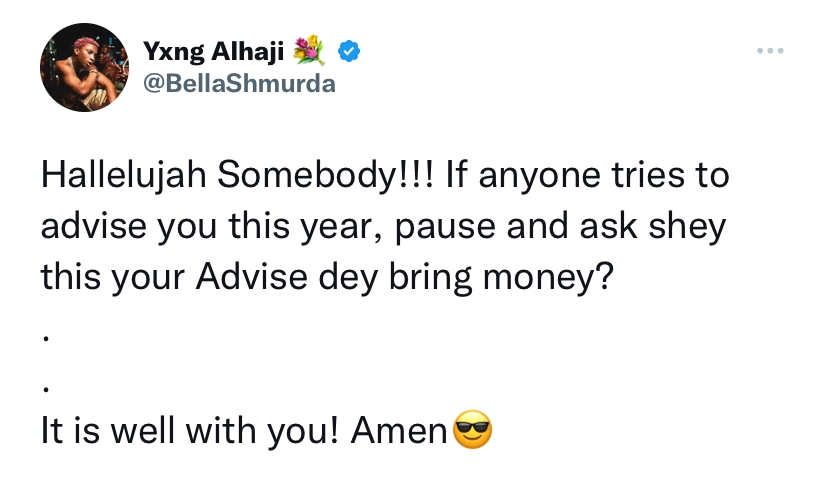828x483 pixels.
Task: Visit the @BellaShmurda handle link
Action: coord(239,83)
